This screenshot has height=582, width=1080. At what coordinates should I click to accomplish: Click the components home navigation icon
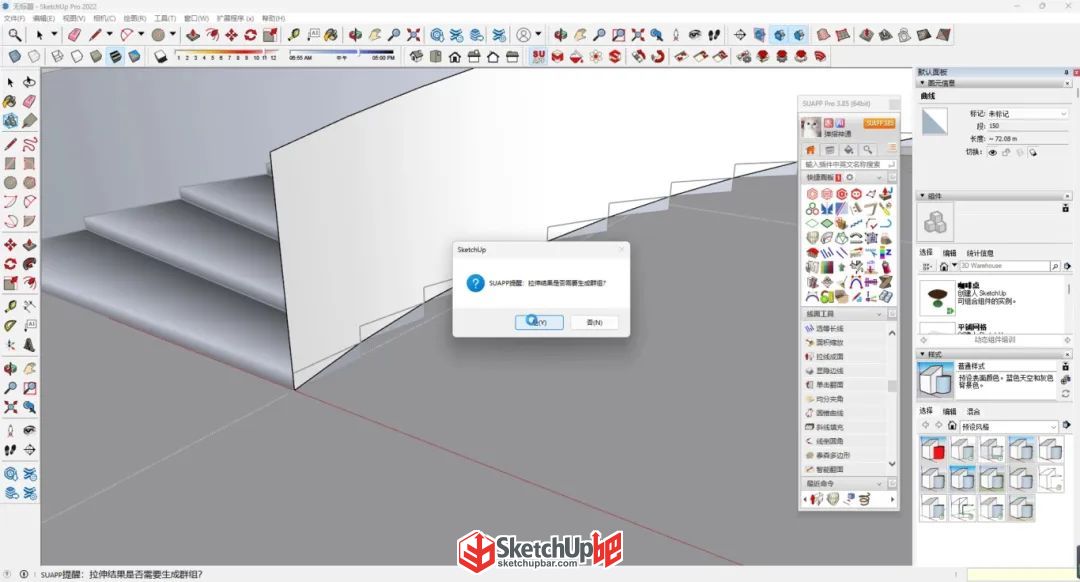coord(944,266)
